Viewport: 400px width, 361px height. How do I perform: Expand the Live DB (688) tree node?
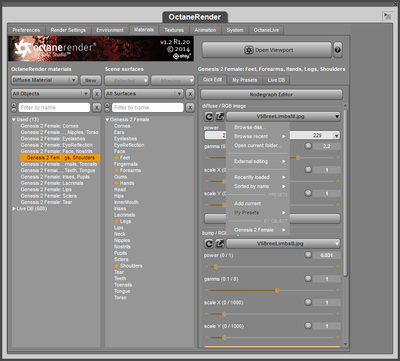(x=14, y=209)
